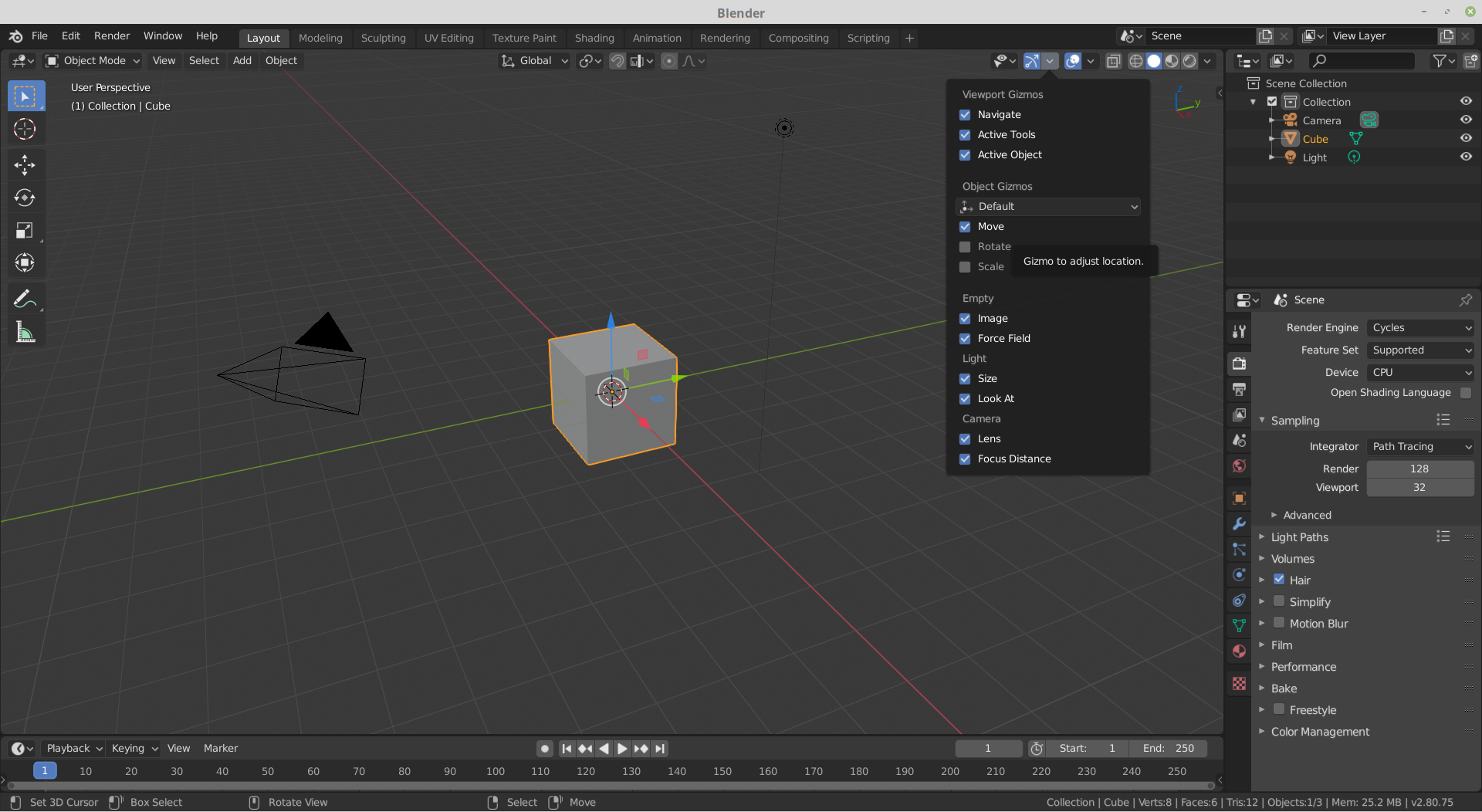1482x812 pixels.
Task: Open the Object Mode dropdown
Action: 91,60
